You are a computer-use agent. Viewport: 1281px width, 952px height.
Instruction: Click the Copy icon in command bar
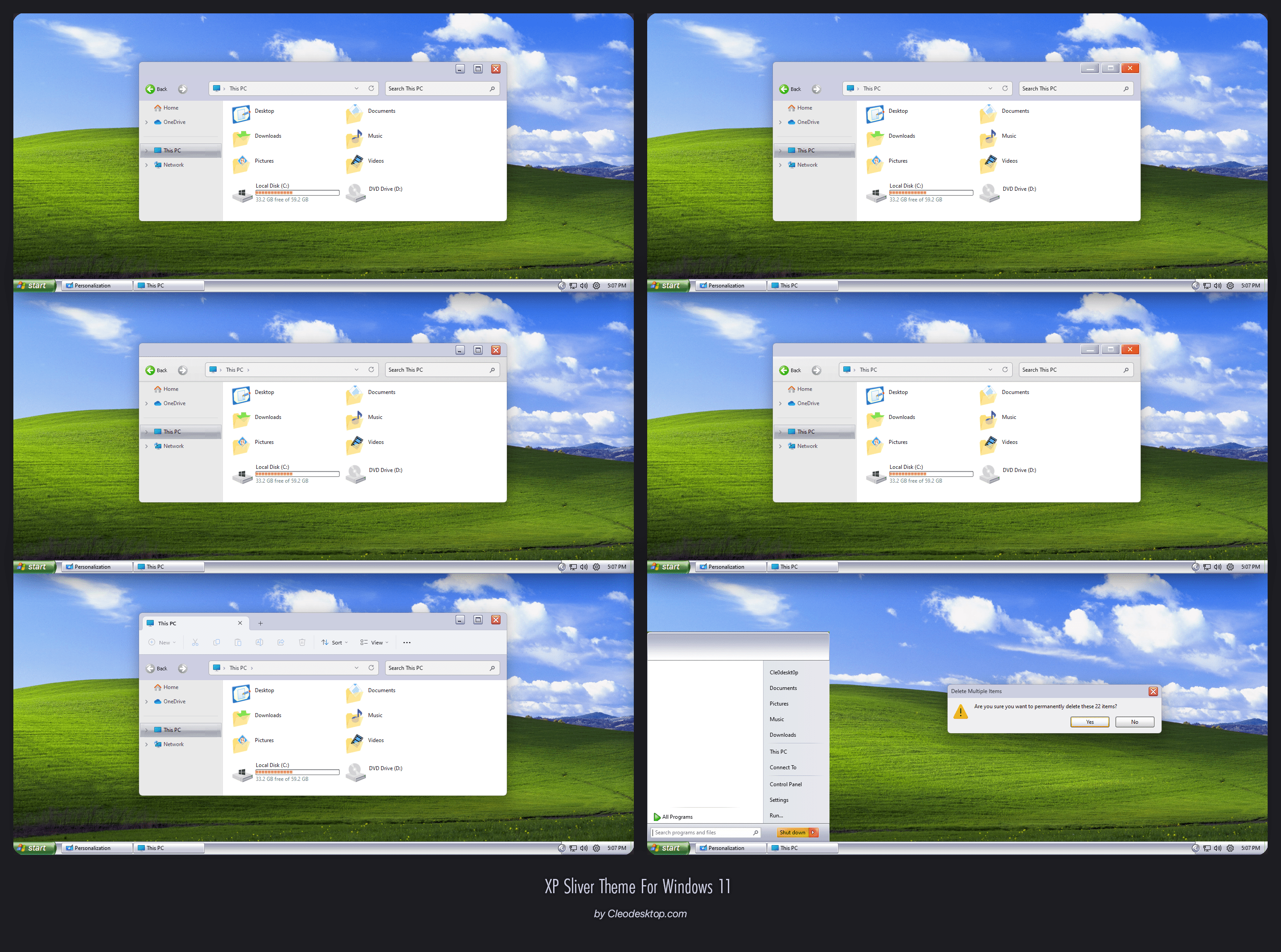click(217, 642)
